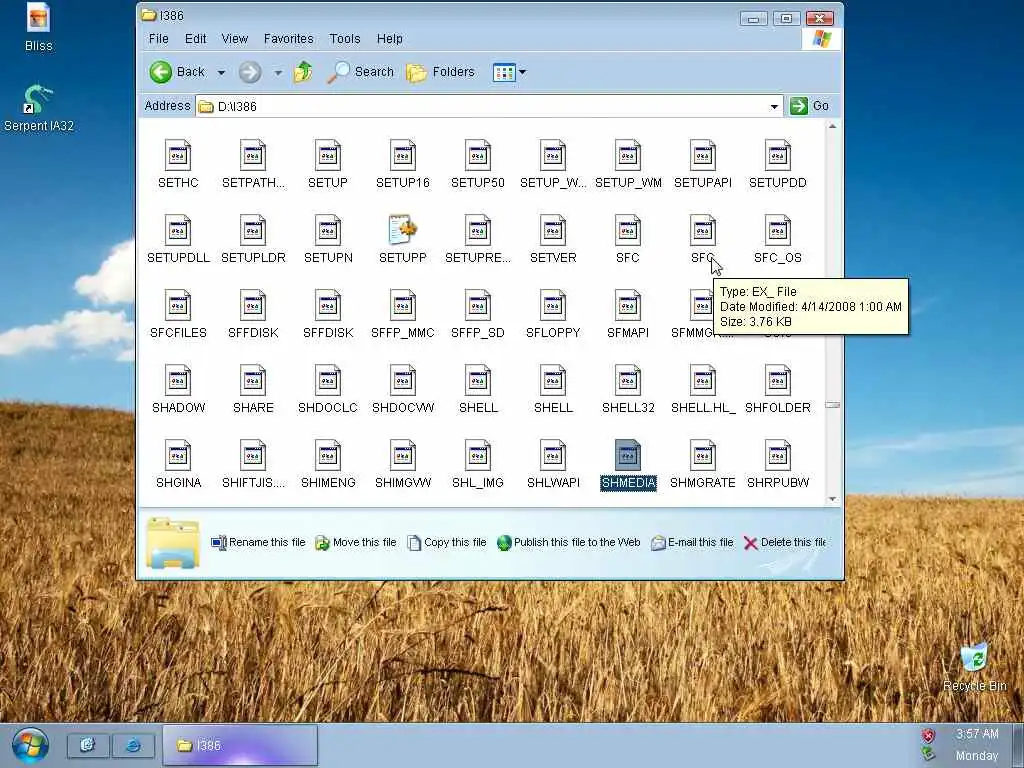
Task: Click Rename this file
Action: pyautogui.click(x=259, y=543)
